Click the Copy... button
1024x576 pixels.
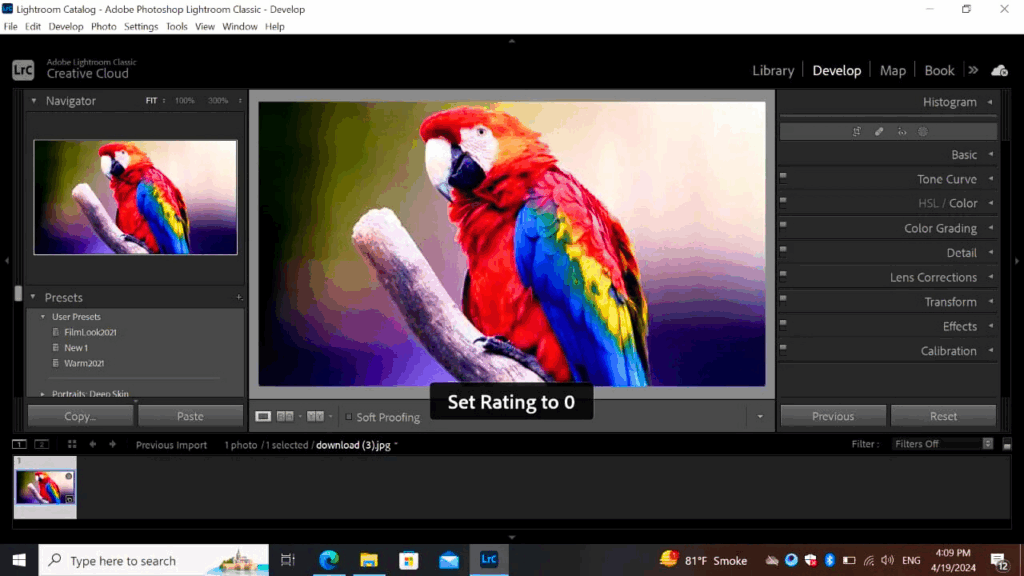pyautogui.click(x=80, y=416)
